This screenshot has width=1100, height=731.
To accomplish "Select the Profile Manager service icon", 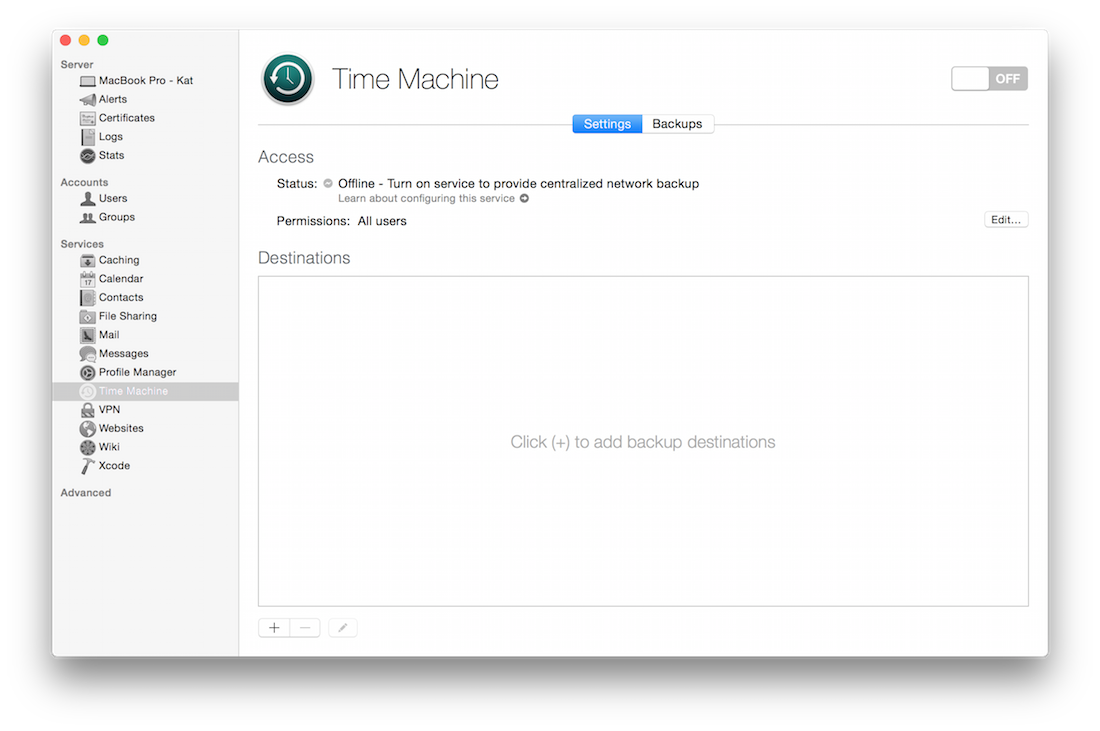I will [x=88, y=373].
